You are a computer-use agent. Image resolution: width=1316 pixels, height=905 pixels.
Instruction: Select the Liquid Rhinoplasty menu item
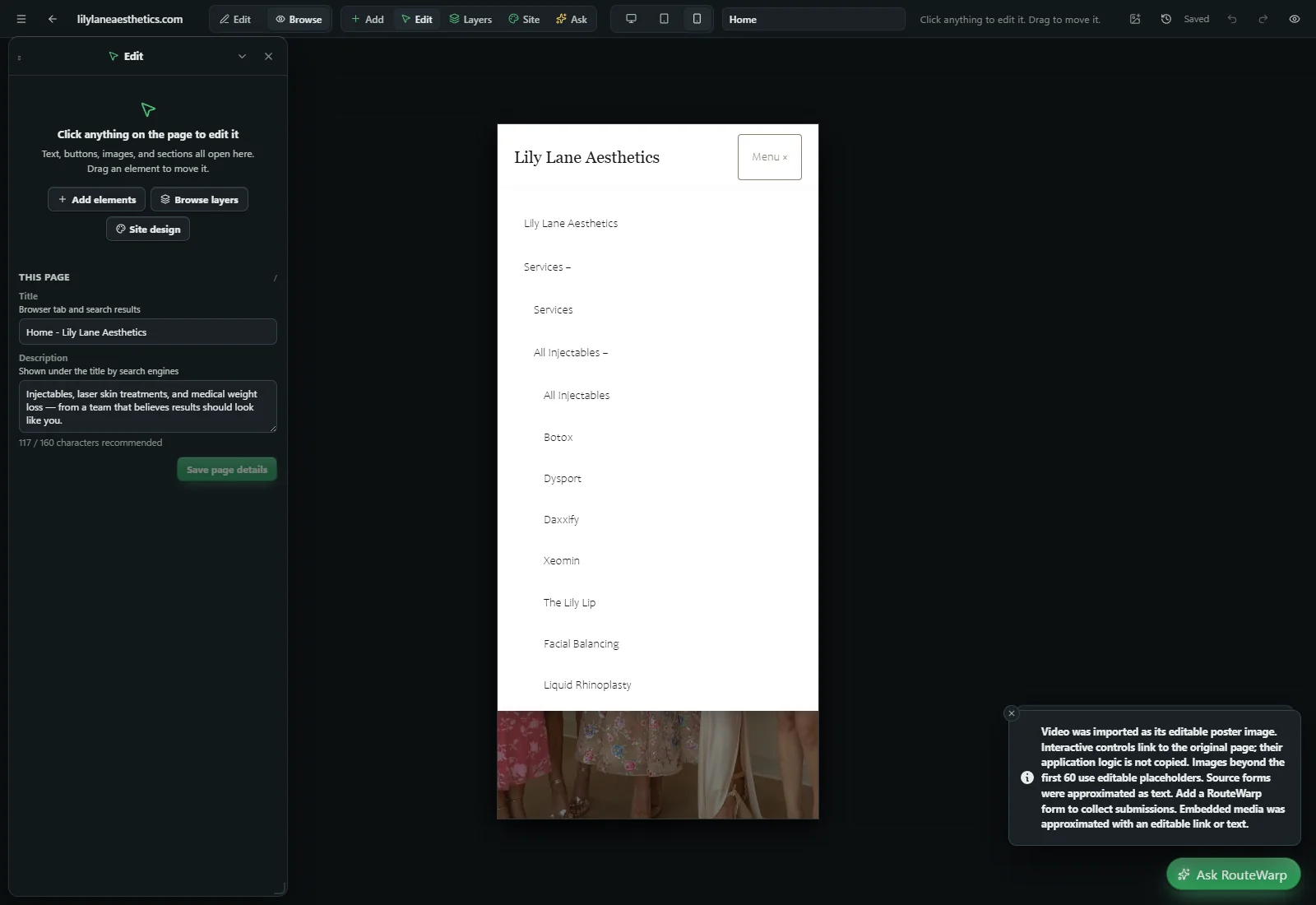tap(587, 685)
